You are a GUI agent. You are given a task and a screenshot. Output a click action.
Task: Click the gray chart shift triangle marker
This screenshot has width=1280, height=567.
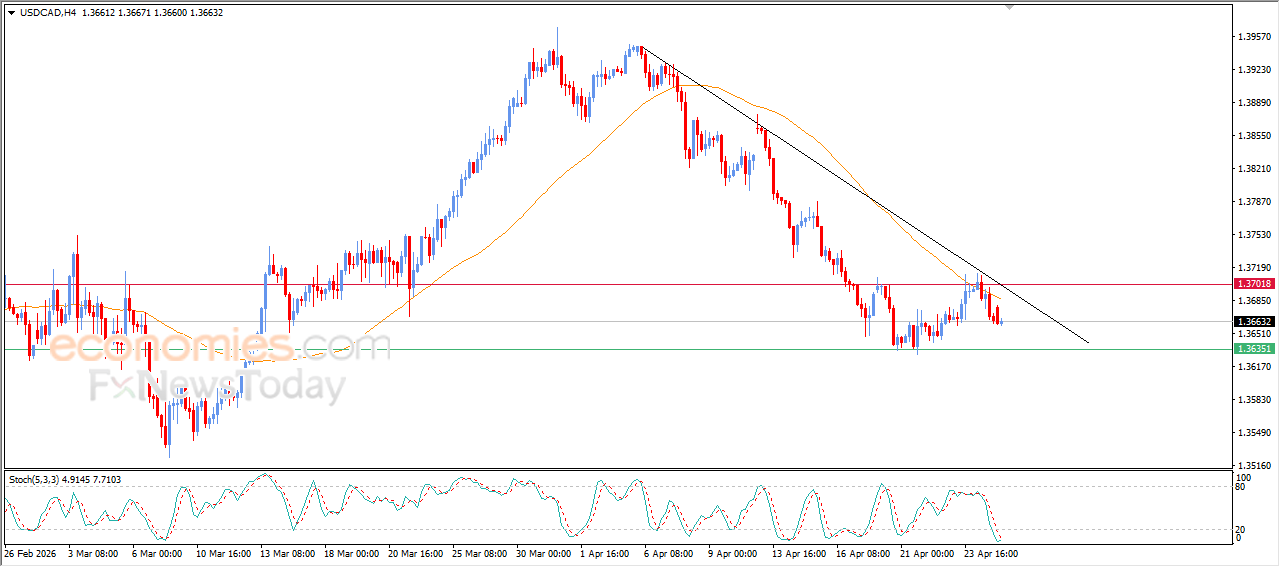tap(1010, 7)
